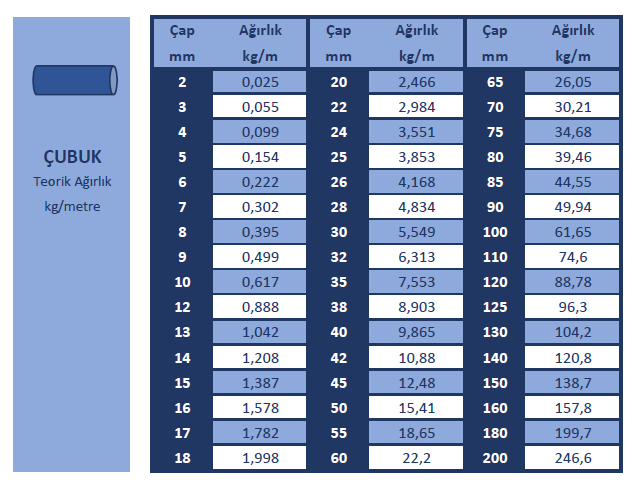Click the Teorik Ağırlık subtitle

72,181
